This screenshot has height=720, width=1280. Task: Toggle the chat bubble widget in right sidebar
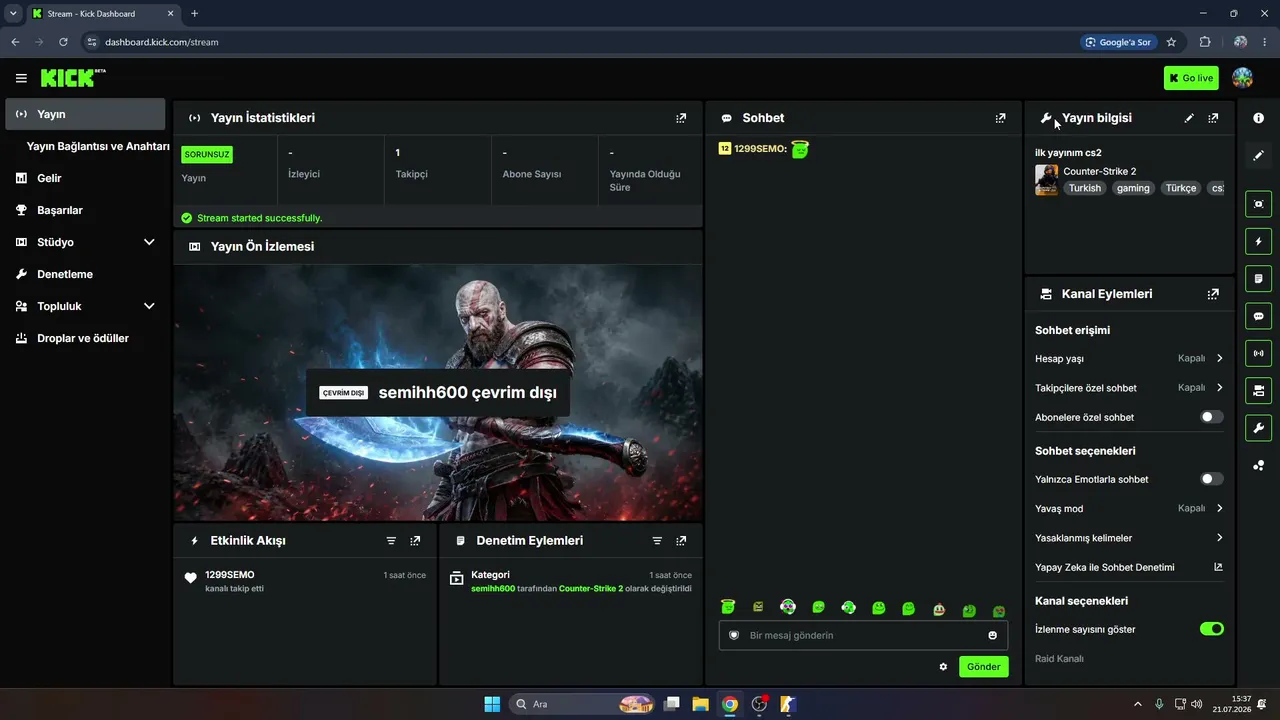click(x=1258, y=316)
